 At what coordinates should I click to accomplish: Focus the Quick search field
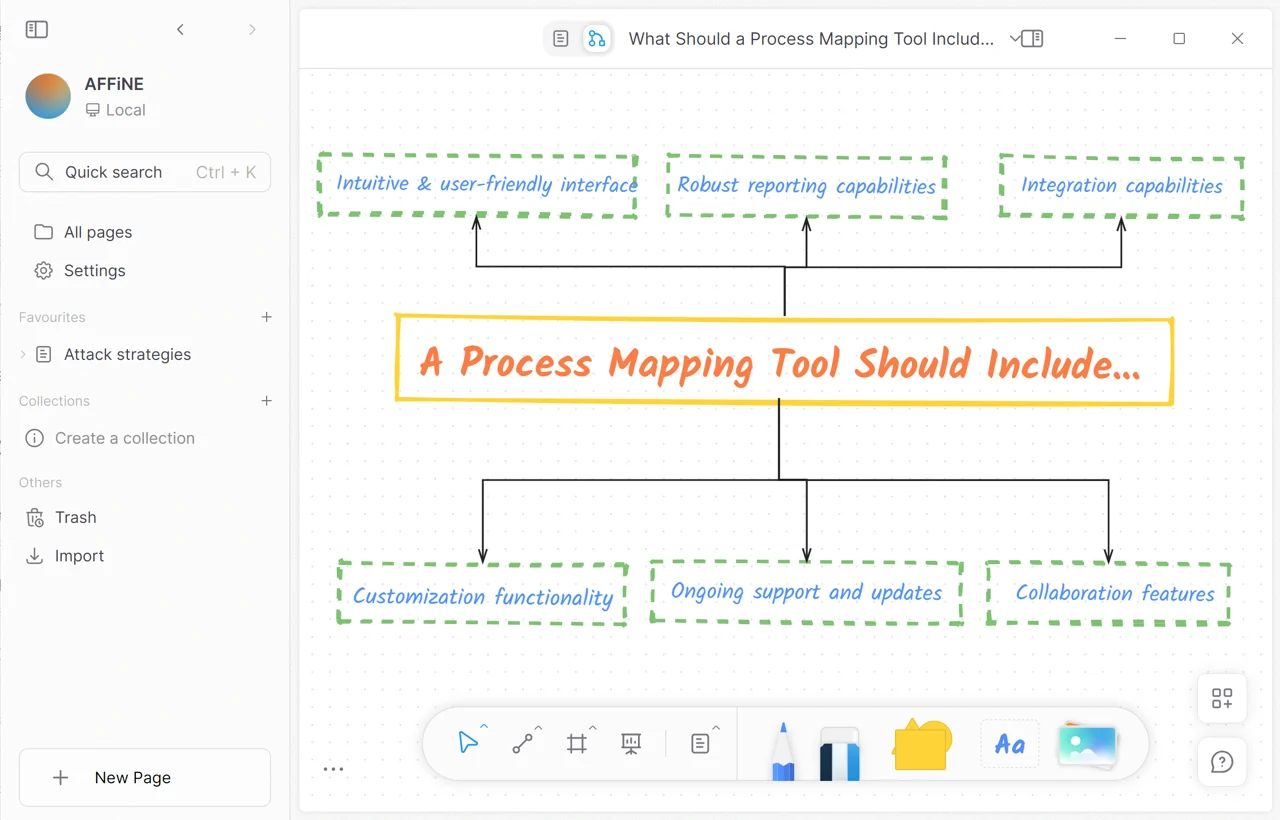click(x=145, y=172)
